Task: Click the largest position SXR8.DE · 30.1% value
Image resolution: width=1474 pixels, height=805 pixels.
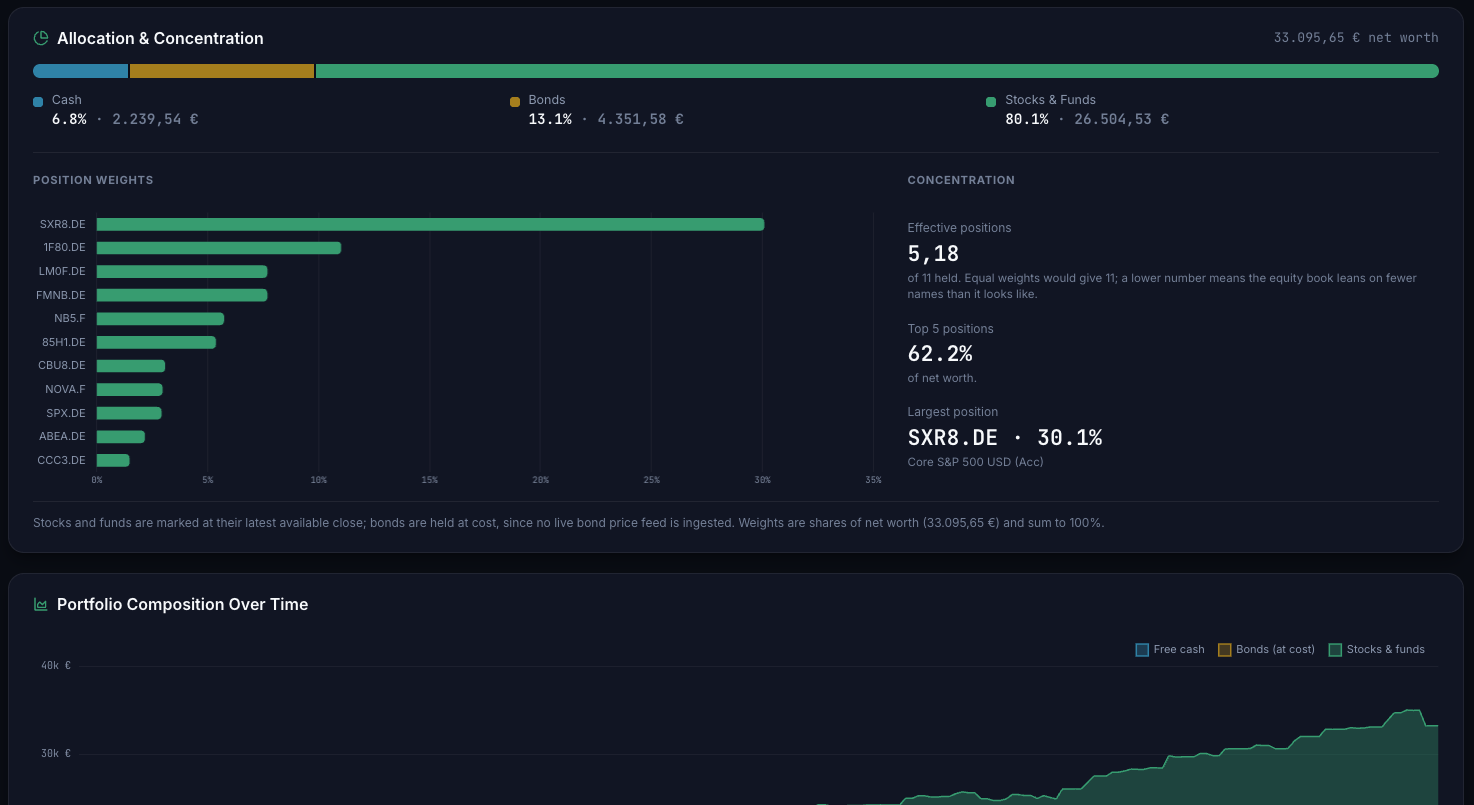Action: 1005,437
